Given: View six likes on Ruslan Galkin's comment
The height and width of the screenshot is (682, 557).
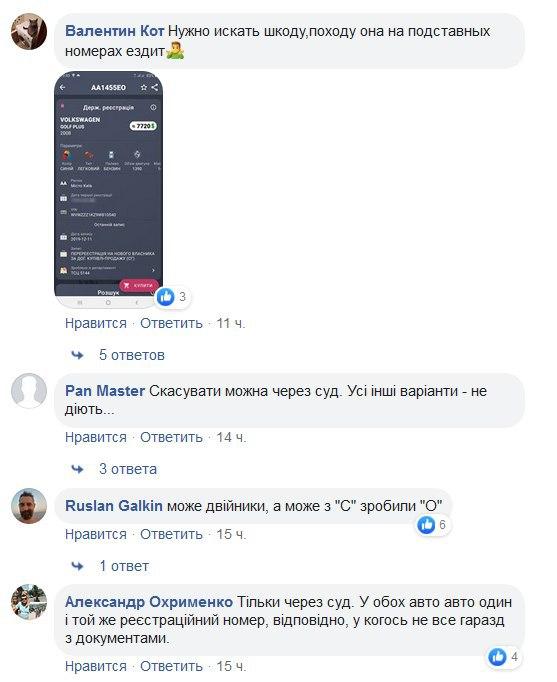Looking at the screenshot, I should click(x=432, y=525).
